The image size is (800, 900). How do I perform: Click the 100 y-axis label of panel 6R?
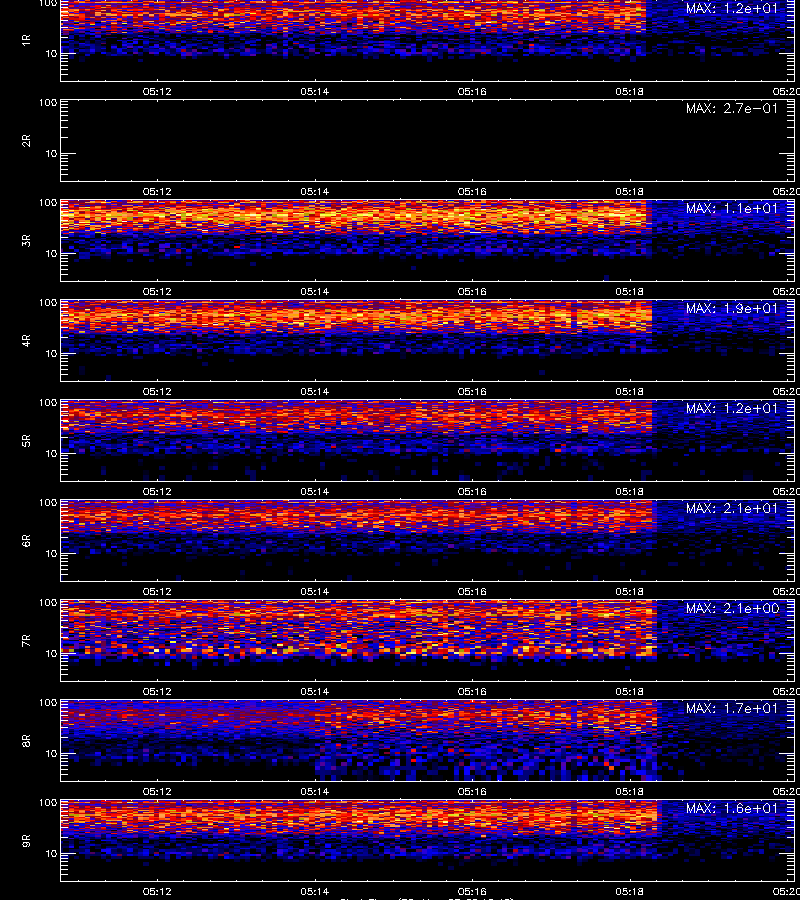pyautogui.click(x=48, y=503)
